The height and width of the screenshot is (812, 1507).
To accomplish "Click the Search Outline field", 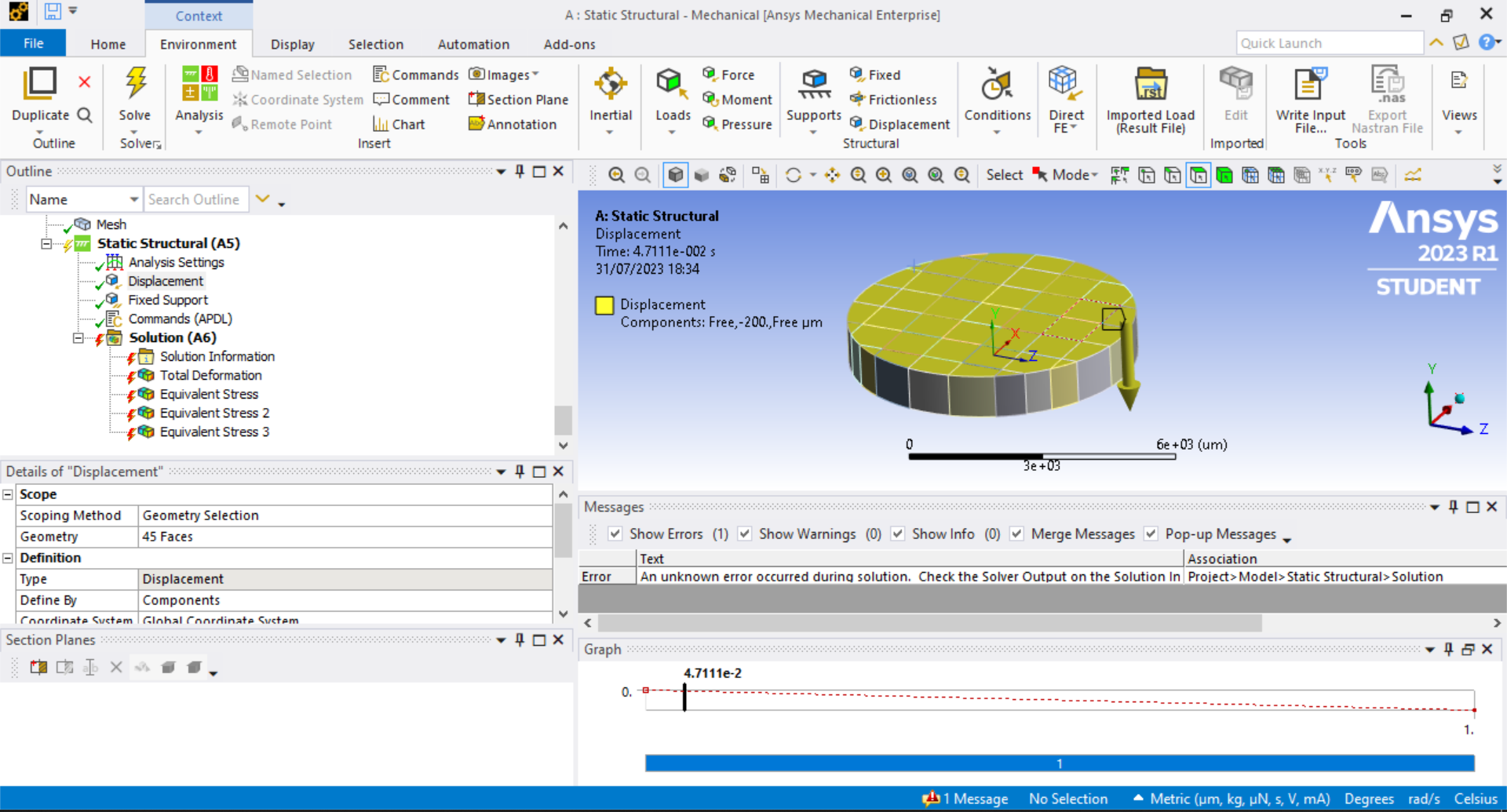I will 196,199.
